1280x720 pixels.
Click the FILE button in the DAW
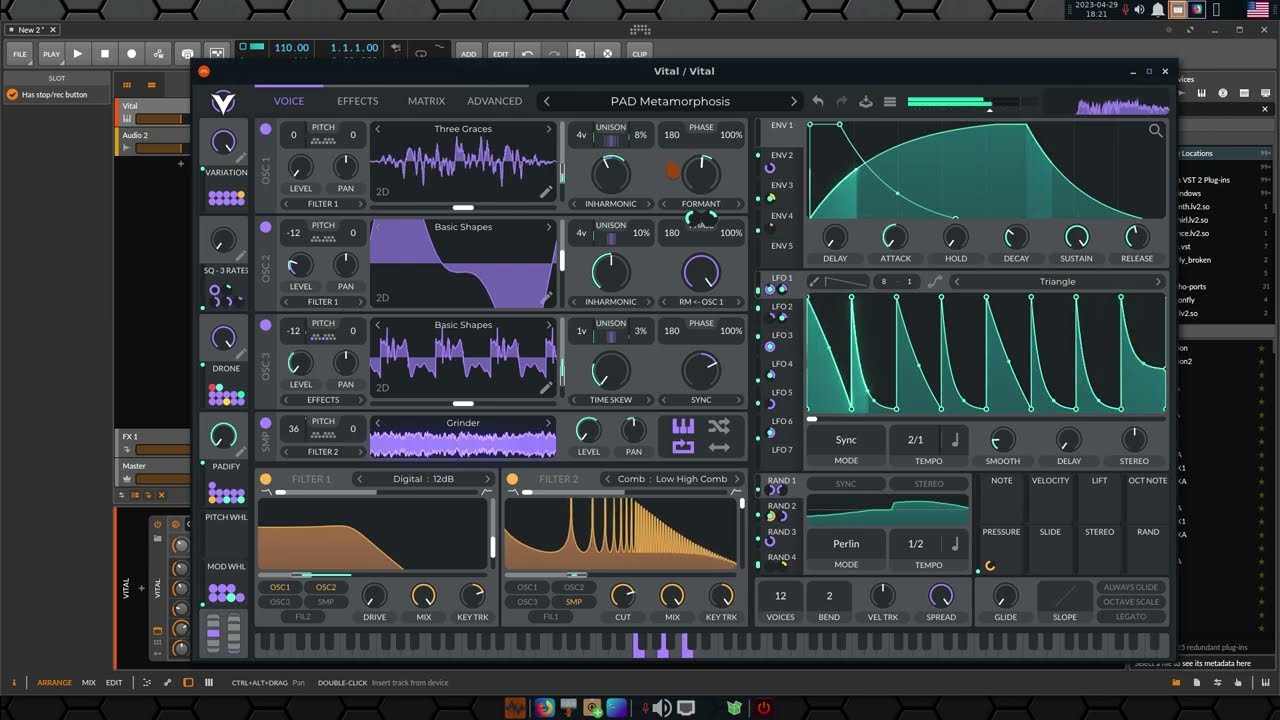pos(20,53)
